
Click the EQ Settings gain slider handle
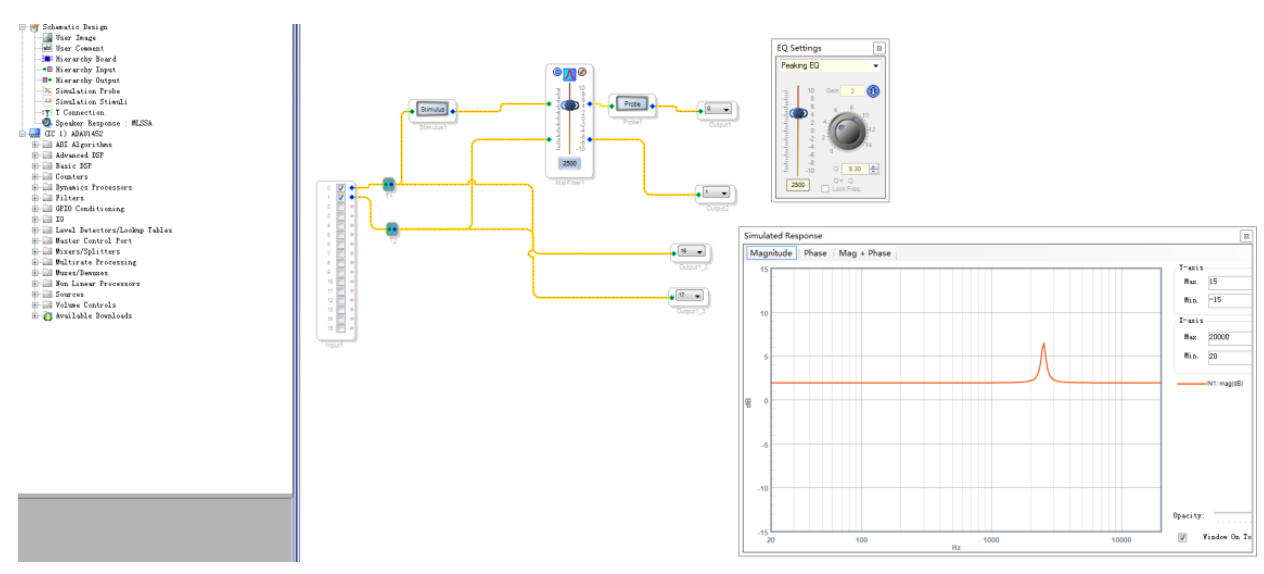798,113
